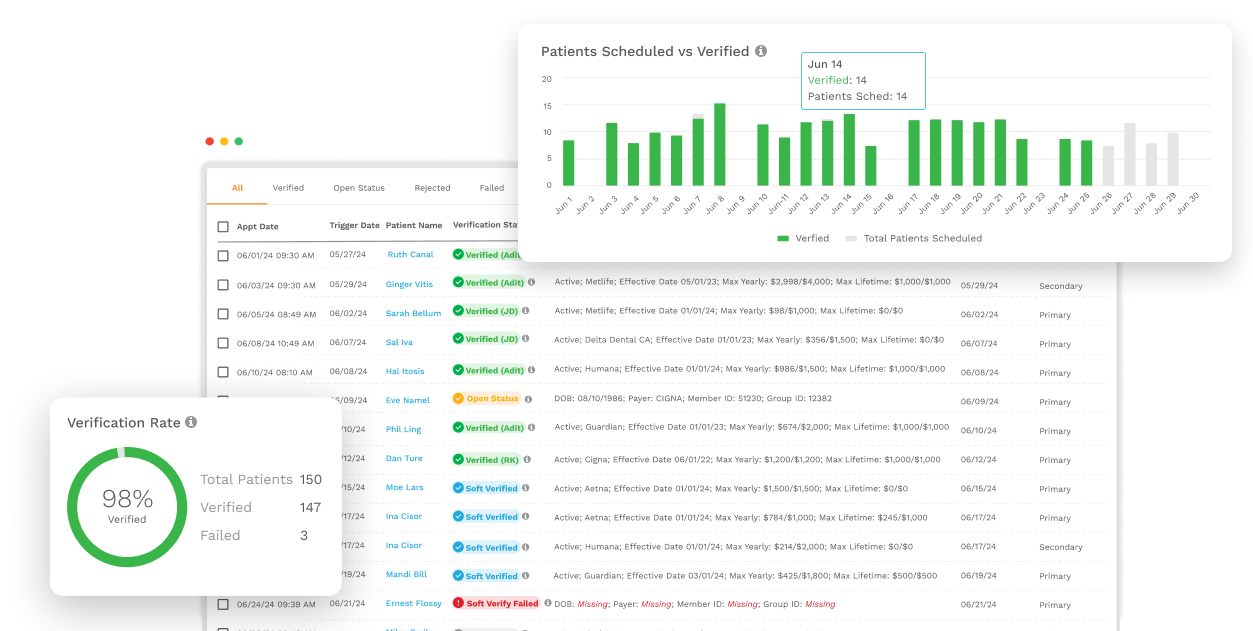Viewport: 1253px width, 631px height.
Task: Open patient link Sarah Bellum
Action: [x=413, y=314]
